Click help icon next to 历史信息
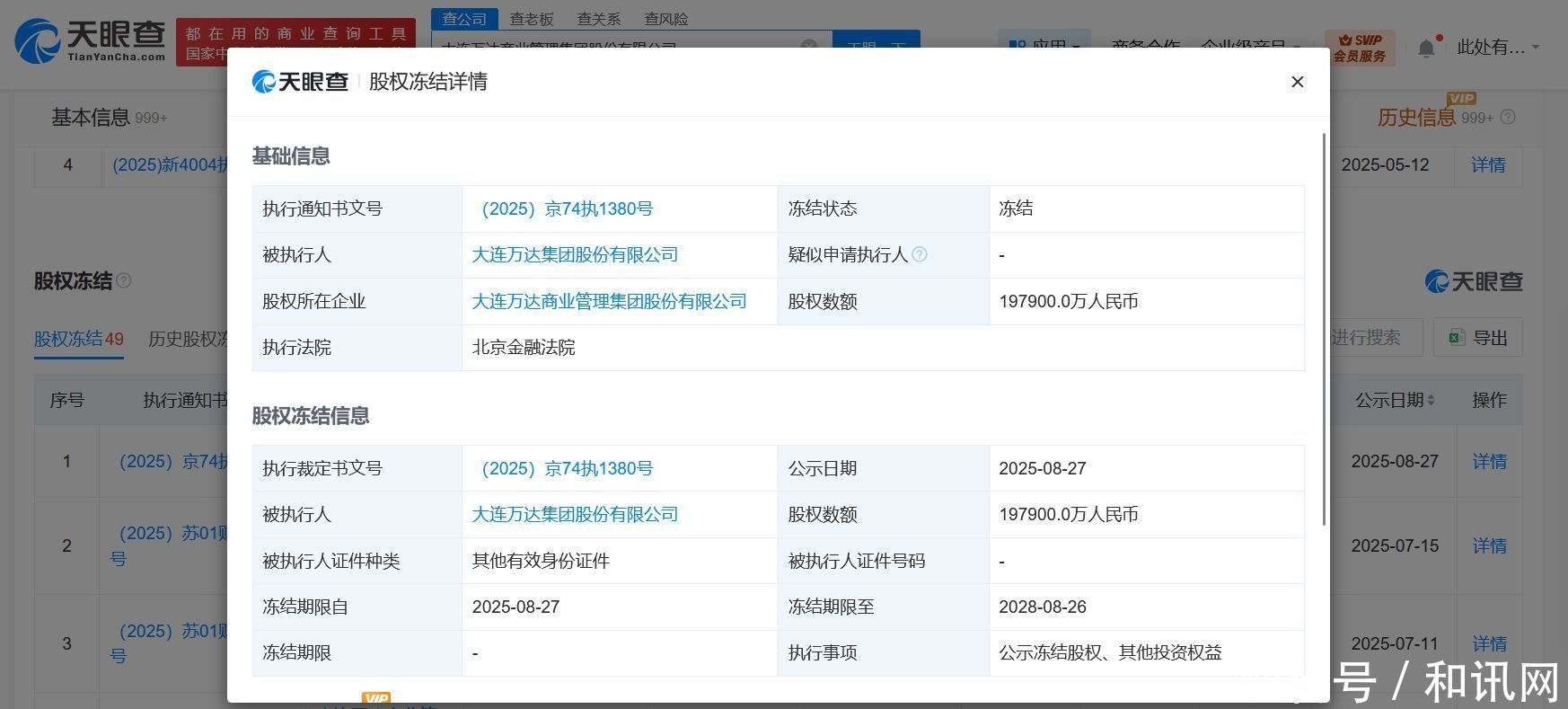 pos(1508,118)
